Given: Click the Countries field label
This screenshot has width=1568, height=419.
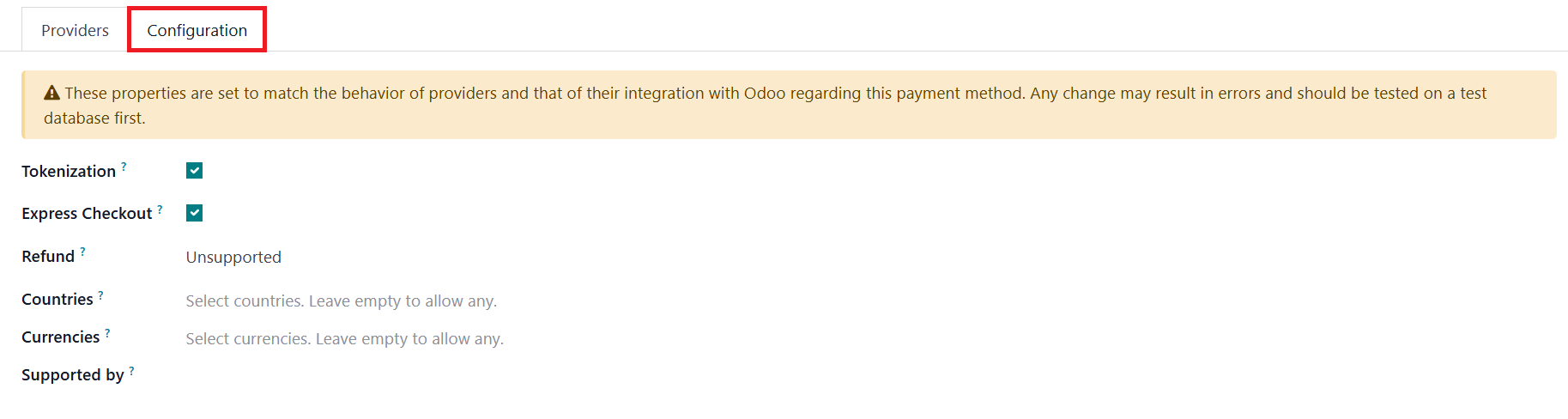Looking at the screenshot, I should click(58, 299).
